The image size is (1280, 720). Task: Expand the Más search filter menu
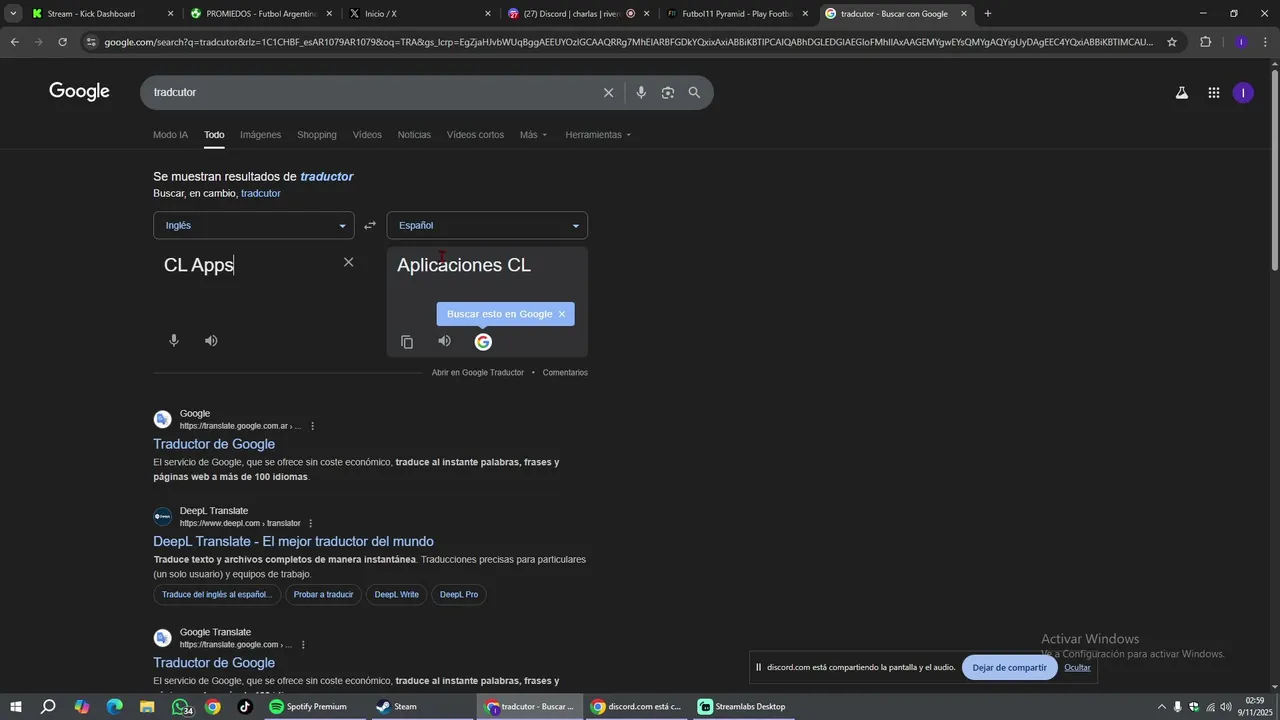(533, 135)
